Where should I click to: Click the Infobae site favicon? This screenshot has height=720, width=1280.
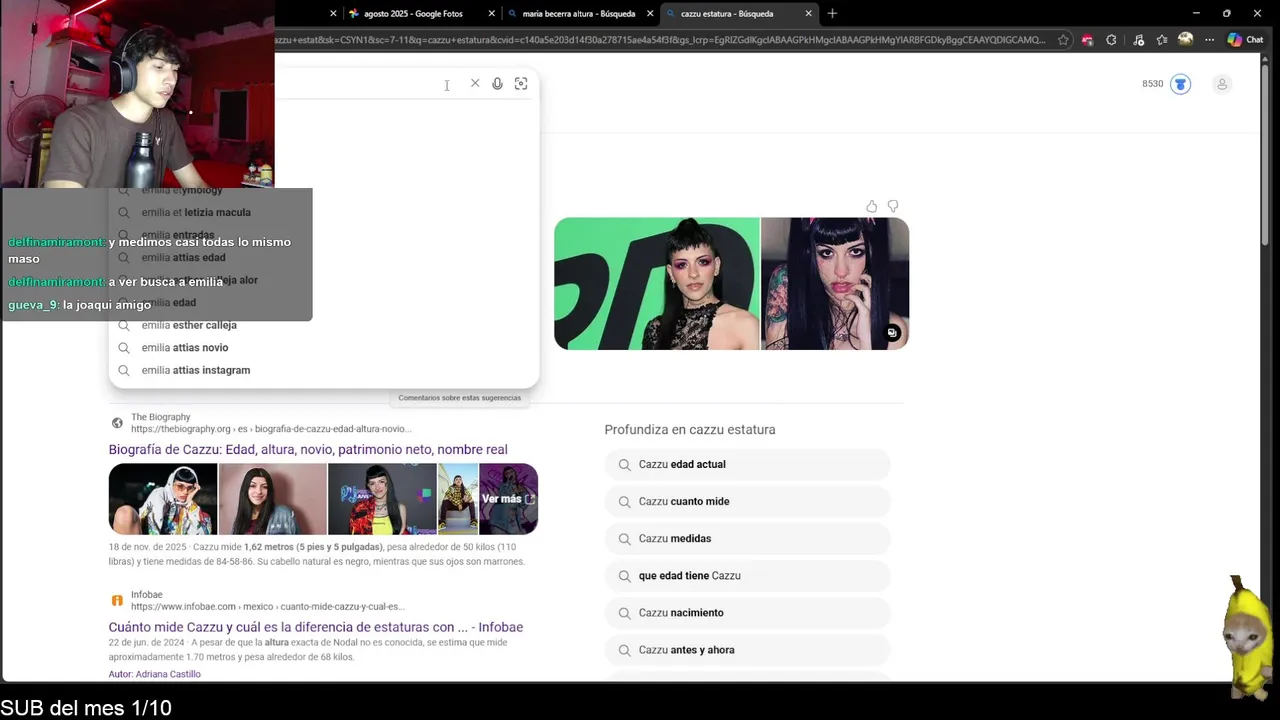click(117, 600)
